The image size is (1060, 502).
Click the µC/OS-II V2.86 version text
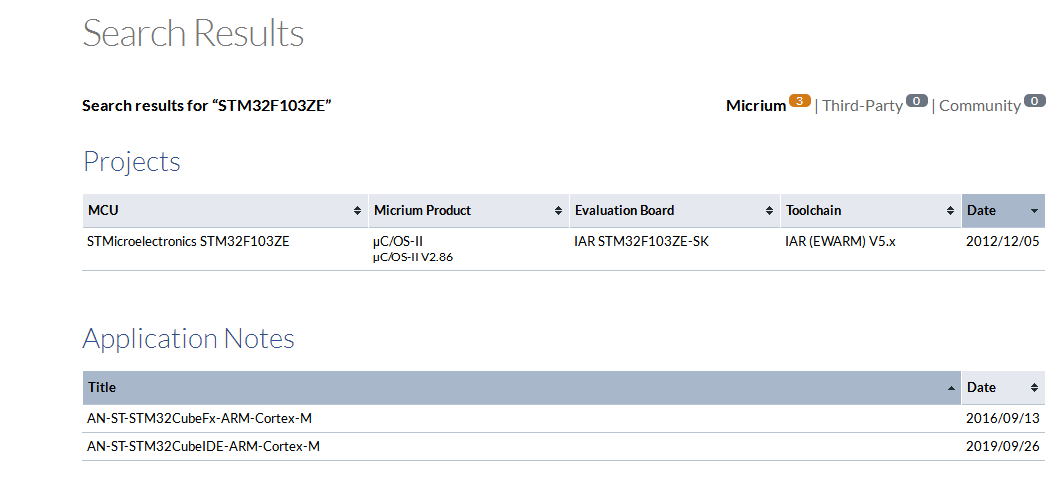pyautogui.click(x=412, y=257)
